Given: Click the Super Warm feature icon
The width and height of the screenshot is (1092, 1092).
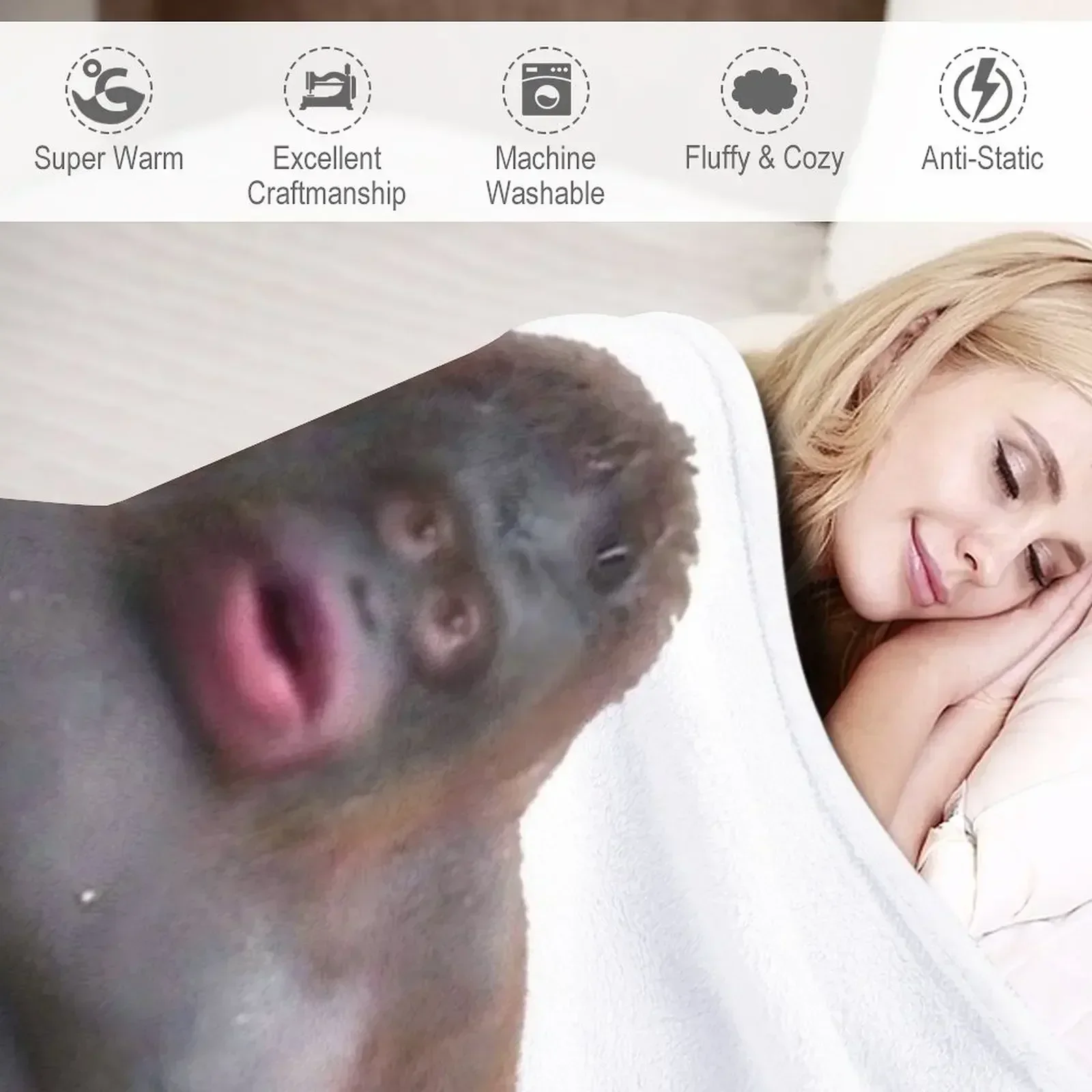Looking at the screenshot, I should [109, 90].
